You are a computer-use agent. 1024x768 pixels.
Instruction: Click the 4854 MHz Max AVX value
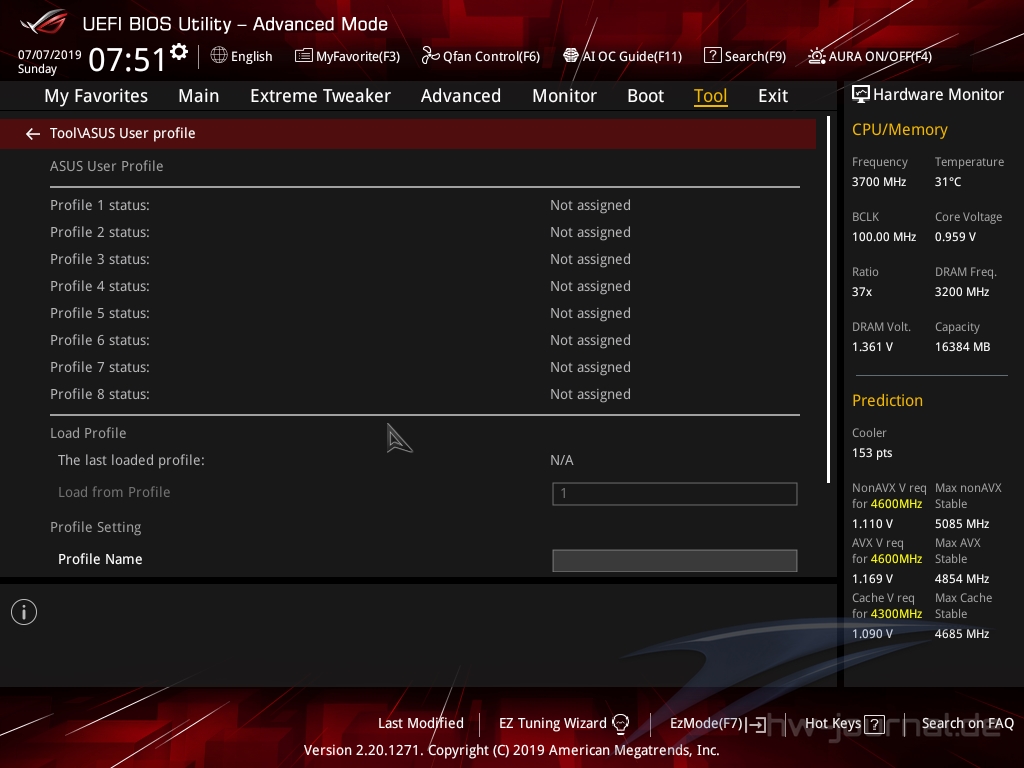pyautogui.click(x=961, y=579)
